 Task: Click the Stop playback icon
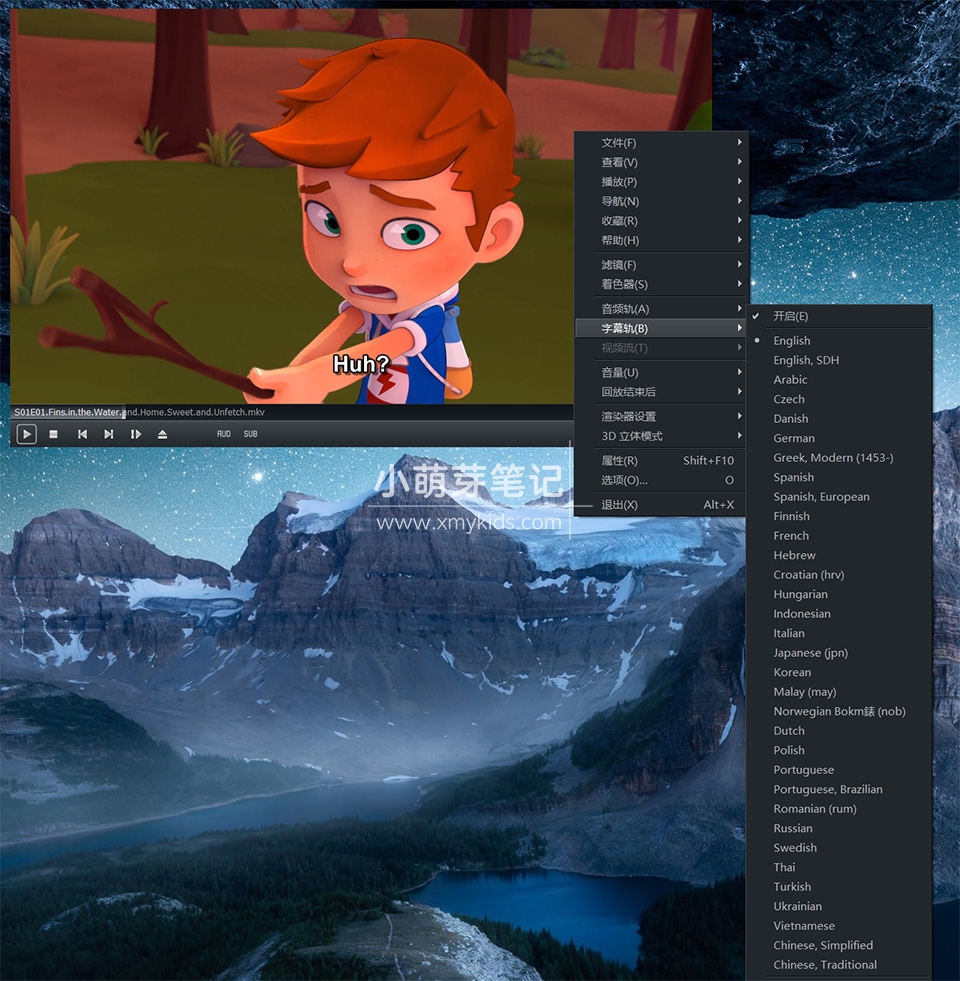pos(54,434)
